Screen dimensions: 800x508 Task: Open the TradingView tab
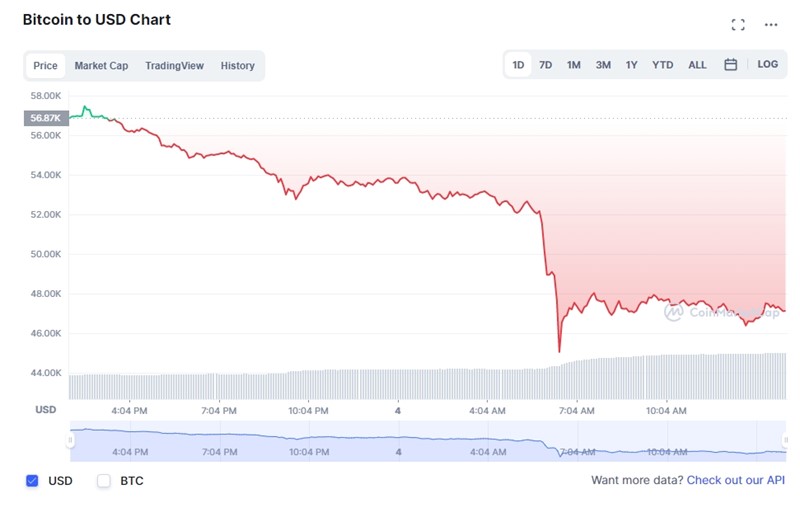(174, 66)
